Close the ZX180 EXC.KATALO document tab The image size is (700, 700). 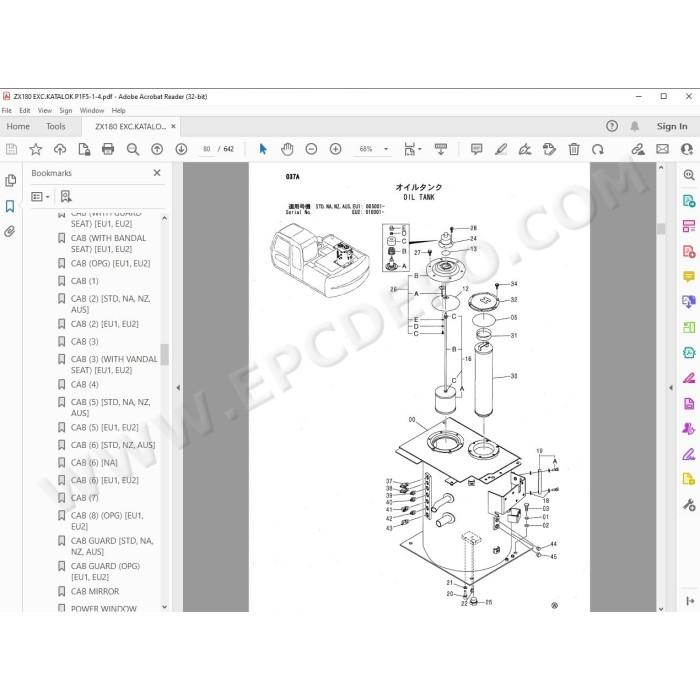point(173,126)
